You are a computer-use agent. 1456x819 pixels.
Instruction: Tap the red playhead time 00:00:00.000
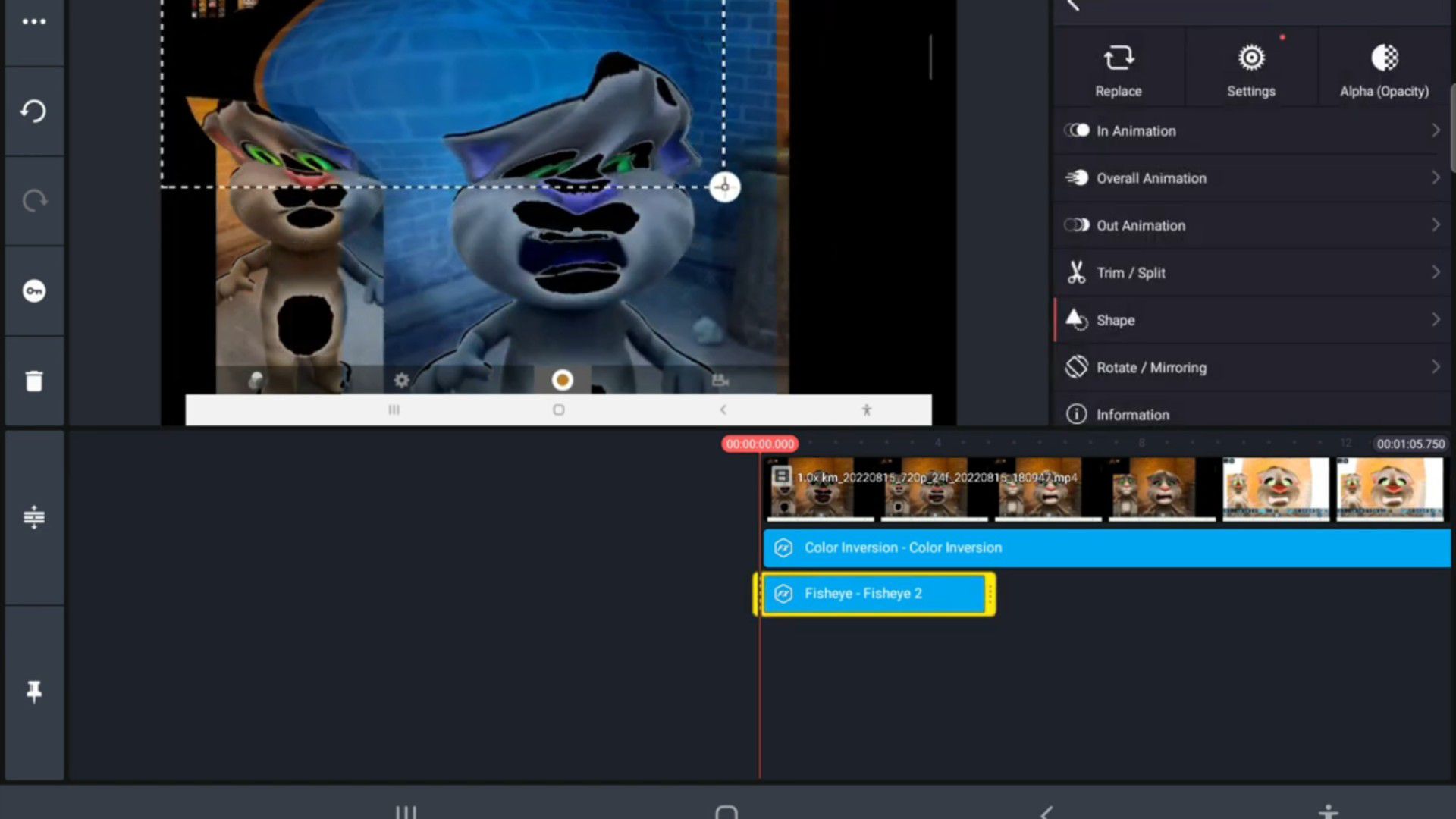[x=759, y=444]
